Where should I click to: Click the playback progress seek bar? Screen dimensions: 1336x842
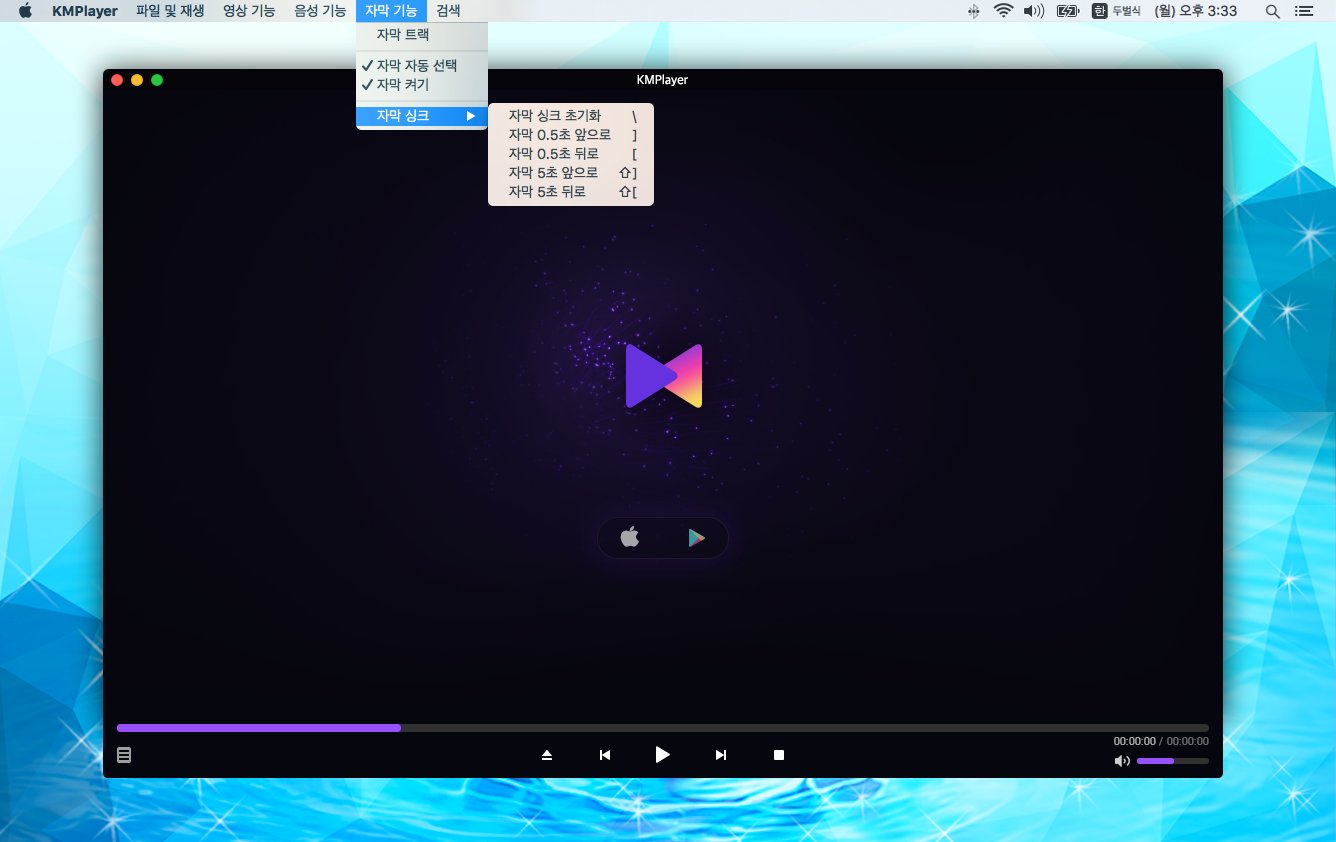[662, 728]
